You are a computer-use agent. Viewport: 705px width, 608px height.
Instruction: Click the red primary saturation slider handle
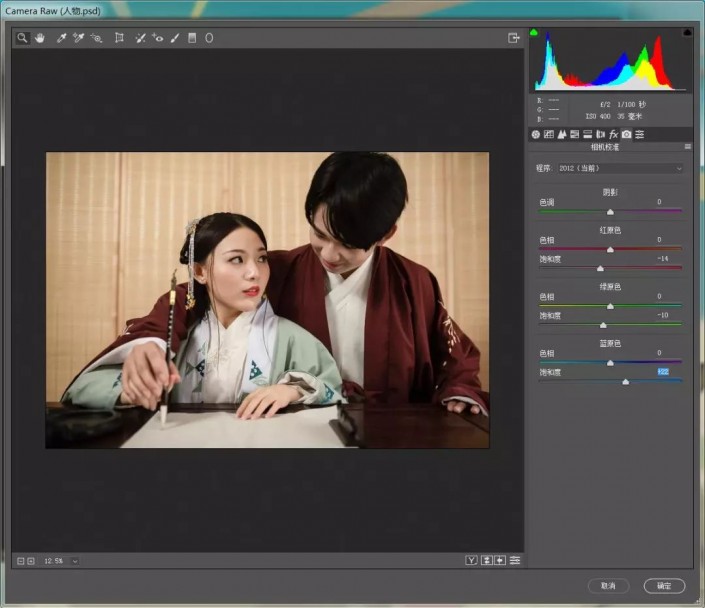pyautogui.click(x=600, y=268)
